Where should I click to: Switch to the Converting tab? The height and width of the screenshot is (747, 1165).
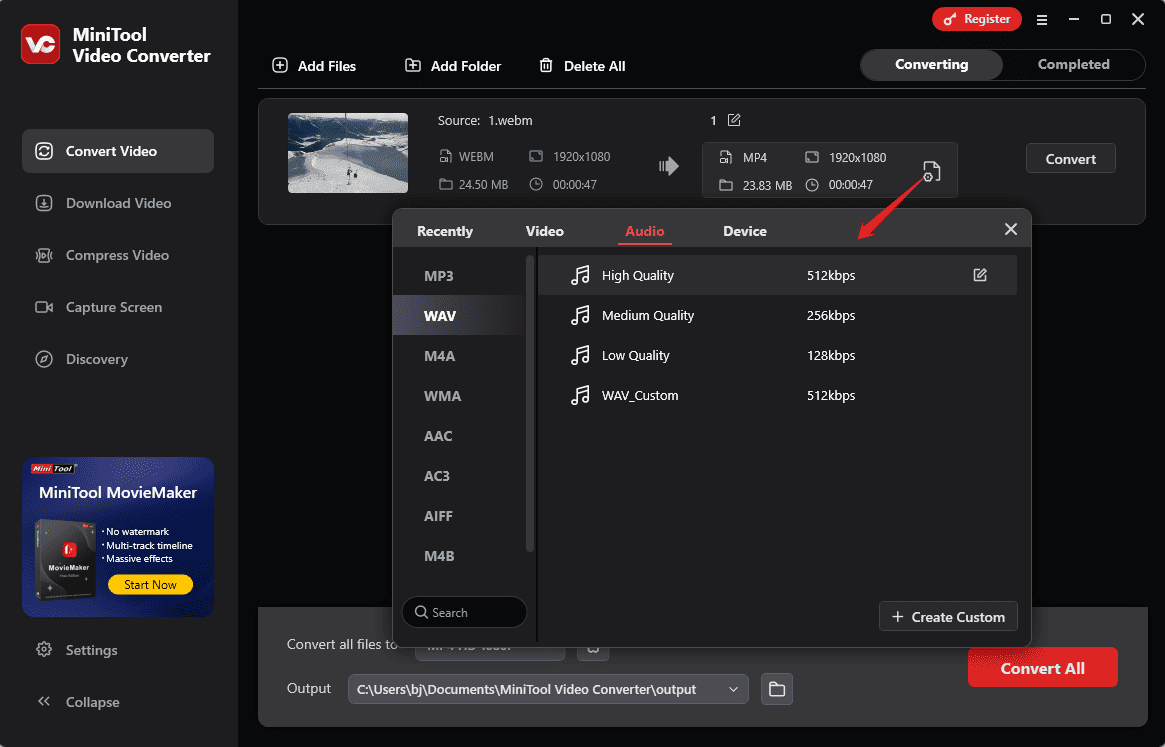932,65
